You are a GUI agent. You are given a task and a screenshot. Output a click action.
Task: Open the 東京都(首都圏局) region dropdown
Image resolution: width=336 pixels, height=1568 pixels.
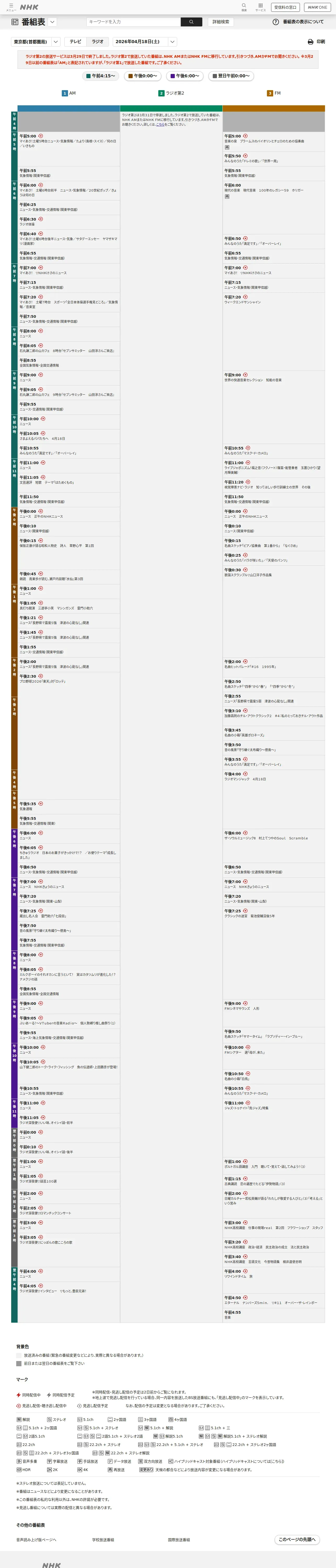point(35,42)
